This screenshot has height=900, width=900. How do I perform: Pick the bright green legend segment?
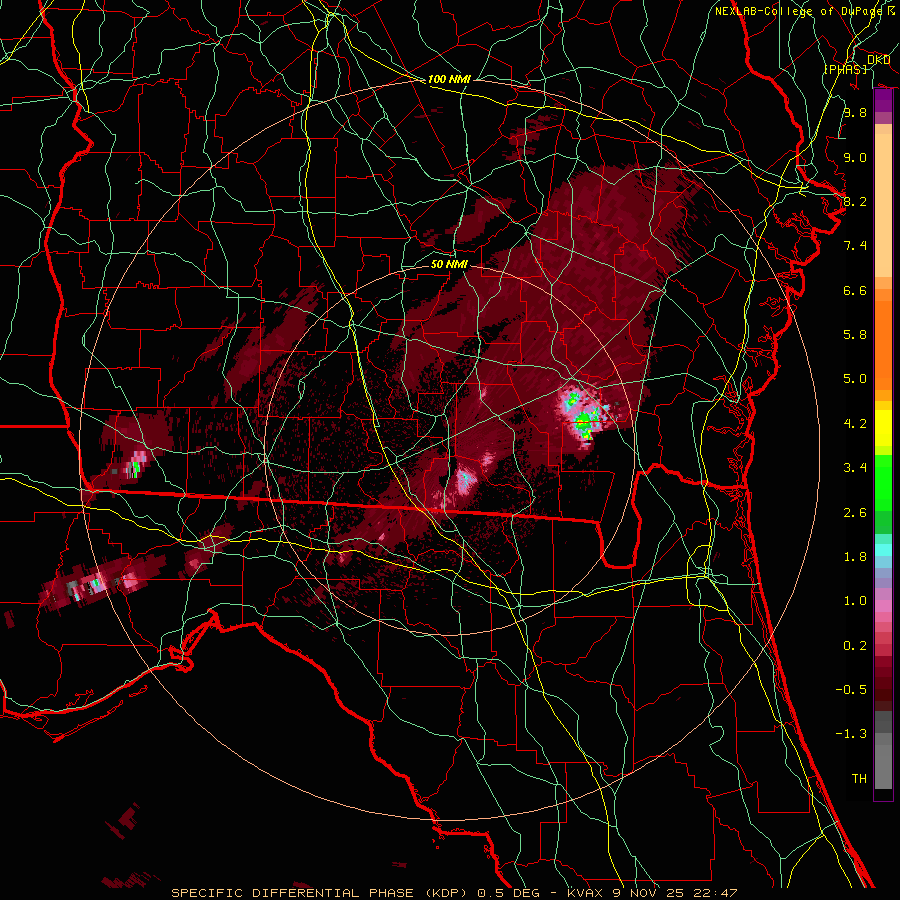pos(883,482)
